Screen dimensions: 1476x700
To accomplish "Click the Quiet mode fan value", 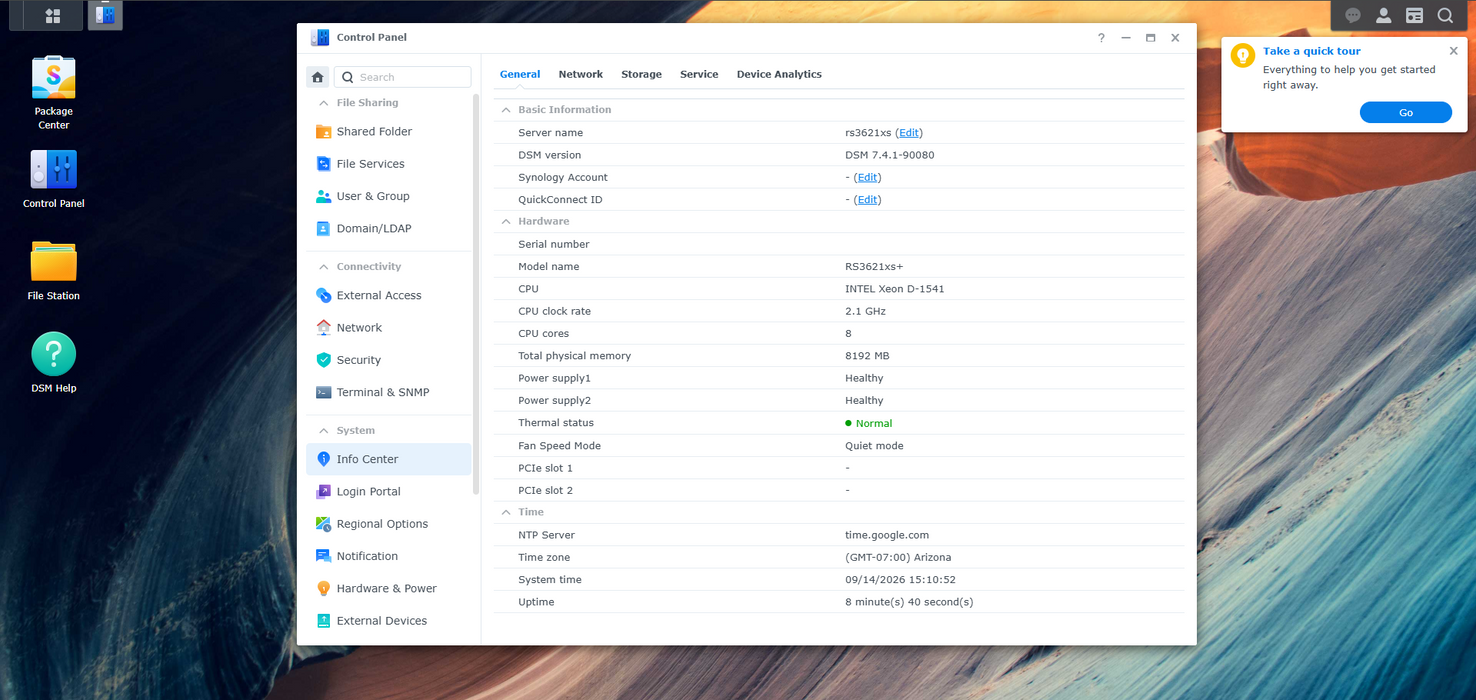I will coord(873,446).
